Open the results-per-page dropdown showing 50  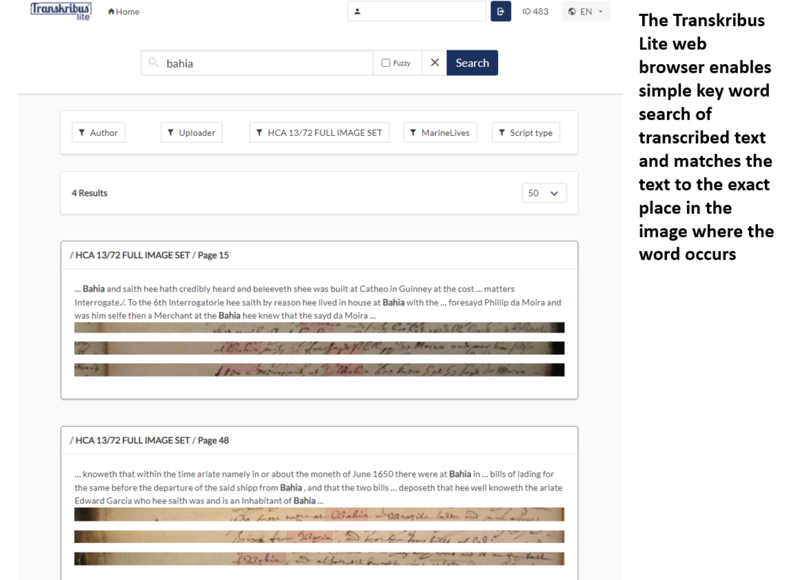pyautogui.click(x=543, y=192)
